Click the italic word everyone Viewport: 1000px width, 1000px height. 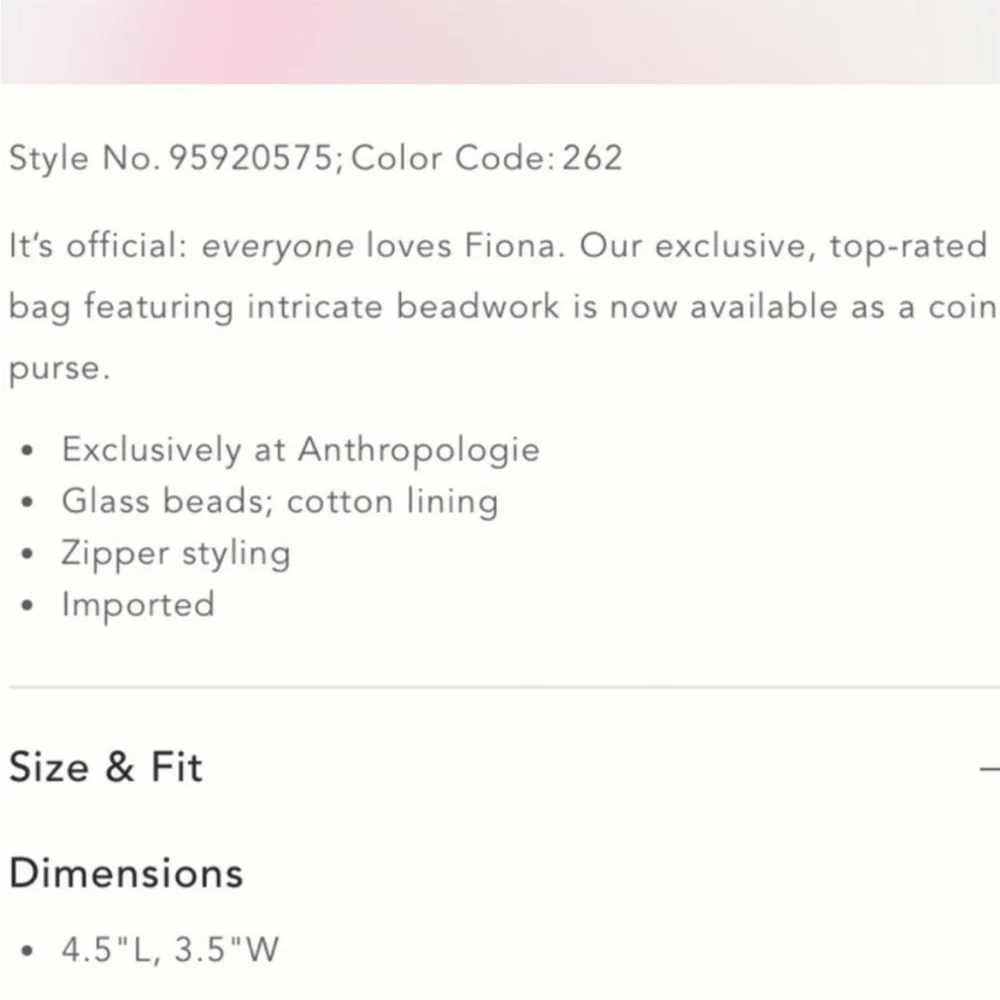click(277, 247)
